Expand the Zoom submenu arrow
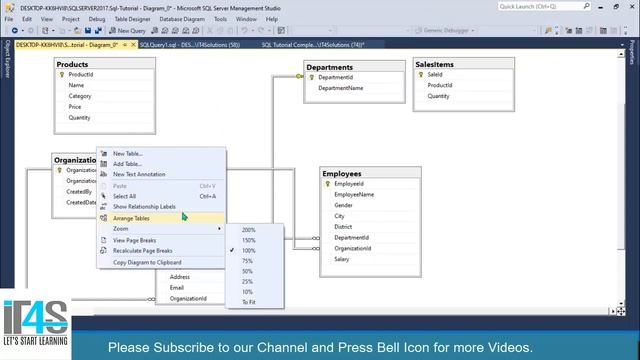 [220, 229]
